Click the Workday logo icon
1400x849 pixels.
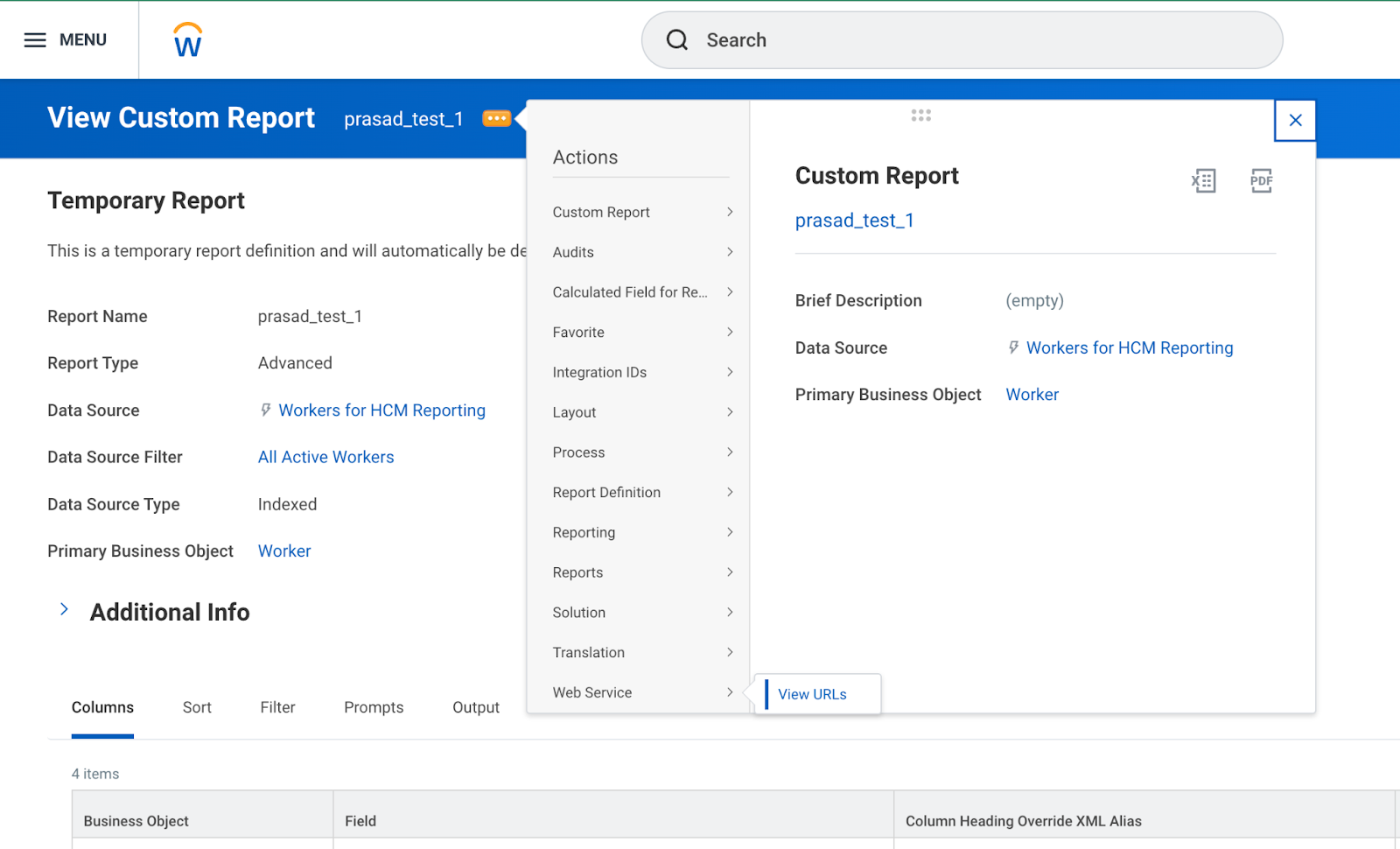[188, 40]
